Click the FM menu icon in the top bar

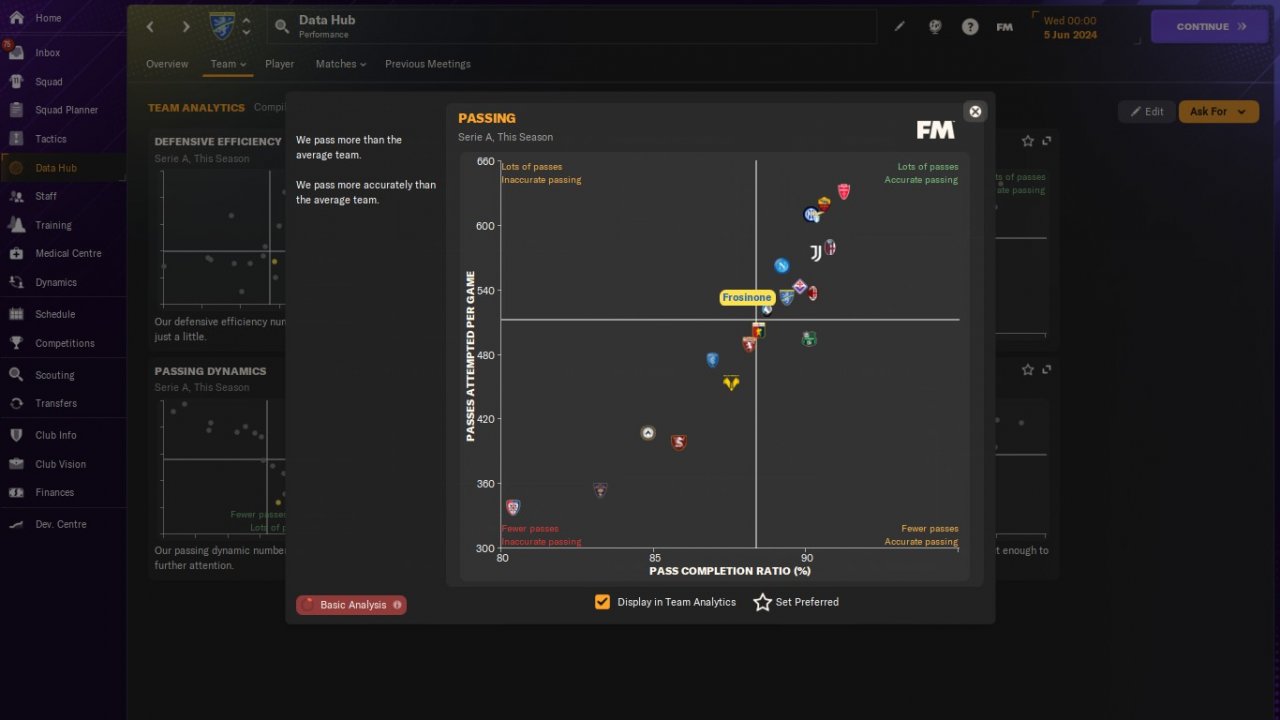(1005, 27)
